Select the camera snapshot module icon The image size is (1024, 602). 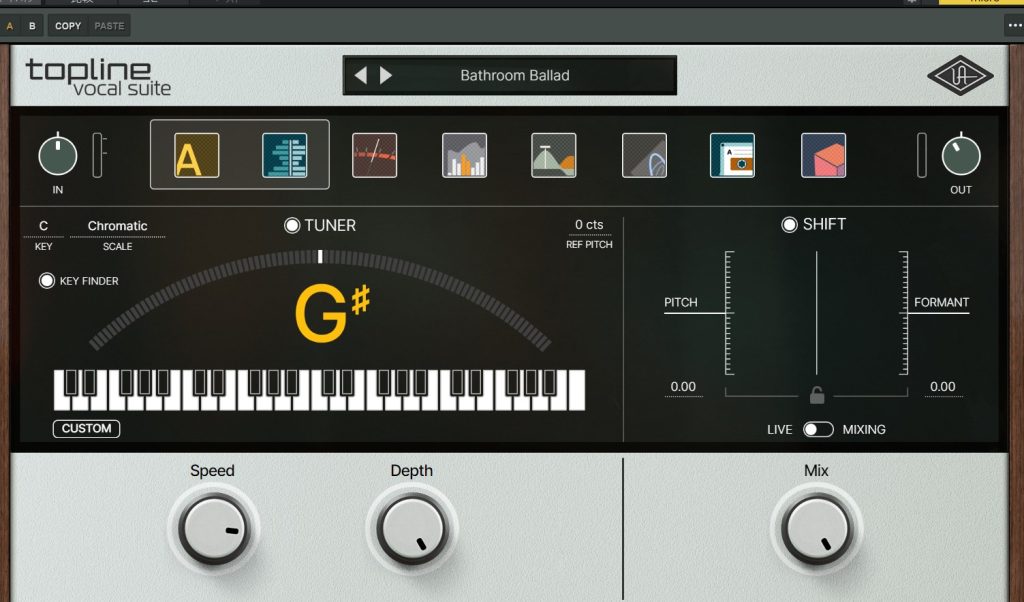pyautogui.click(x=732, y=155)
